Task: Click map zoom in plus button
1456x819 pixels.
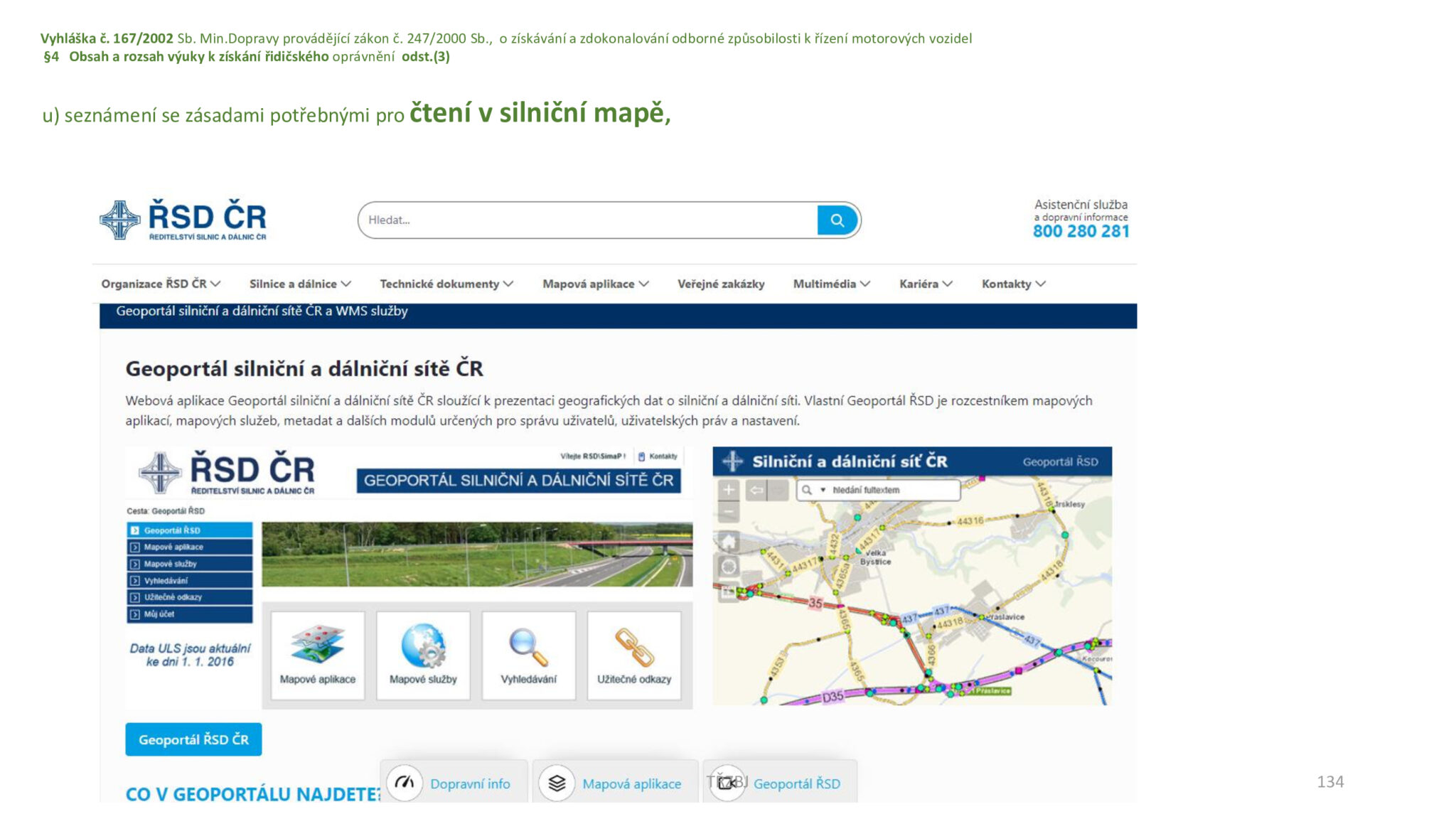Action: pos(729,490)
